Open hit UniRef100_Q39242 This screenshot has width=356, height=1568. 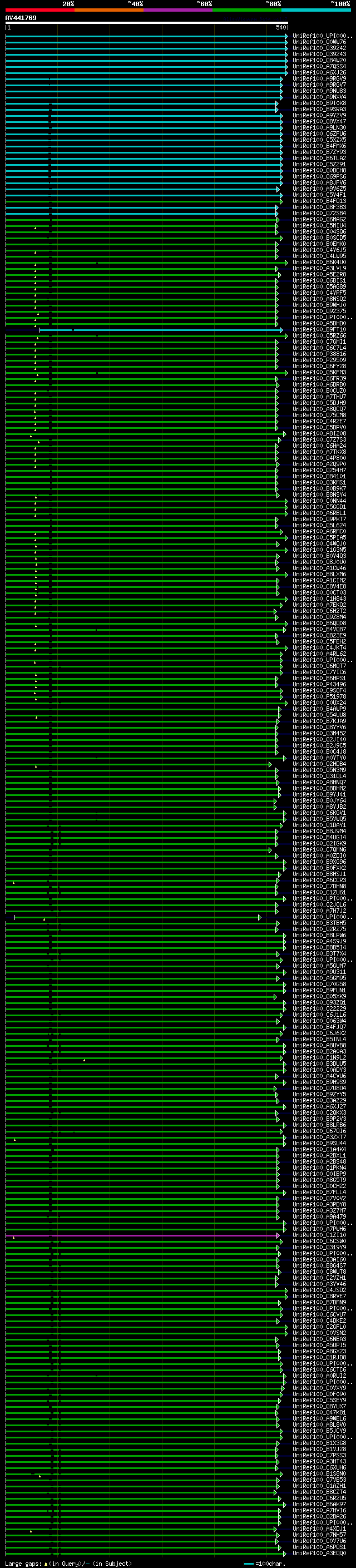[319, 48]
